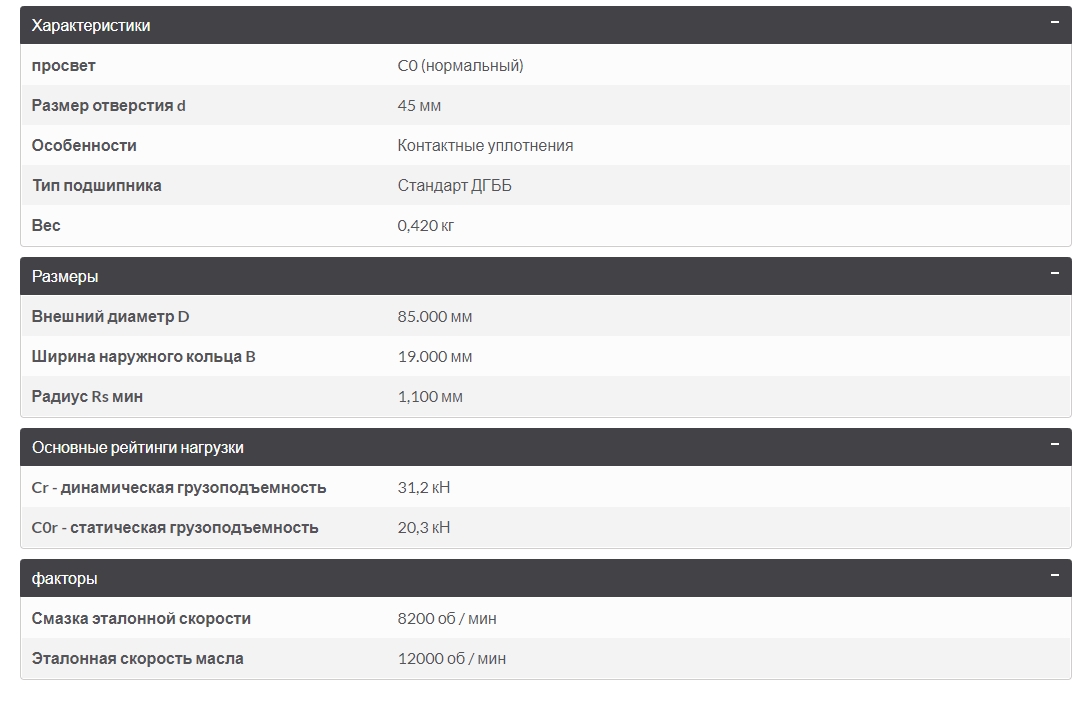The height and width of the screenshot is (710, 1077).
Task: Toggle the Характеристики panel header
Action: tap(546, 25)
